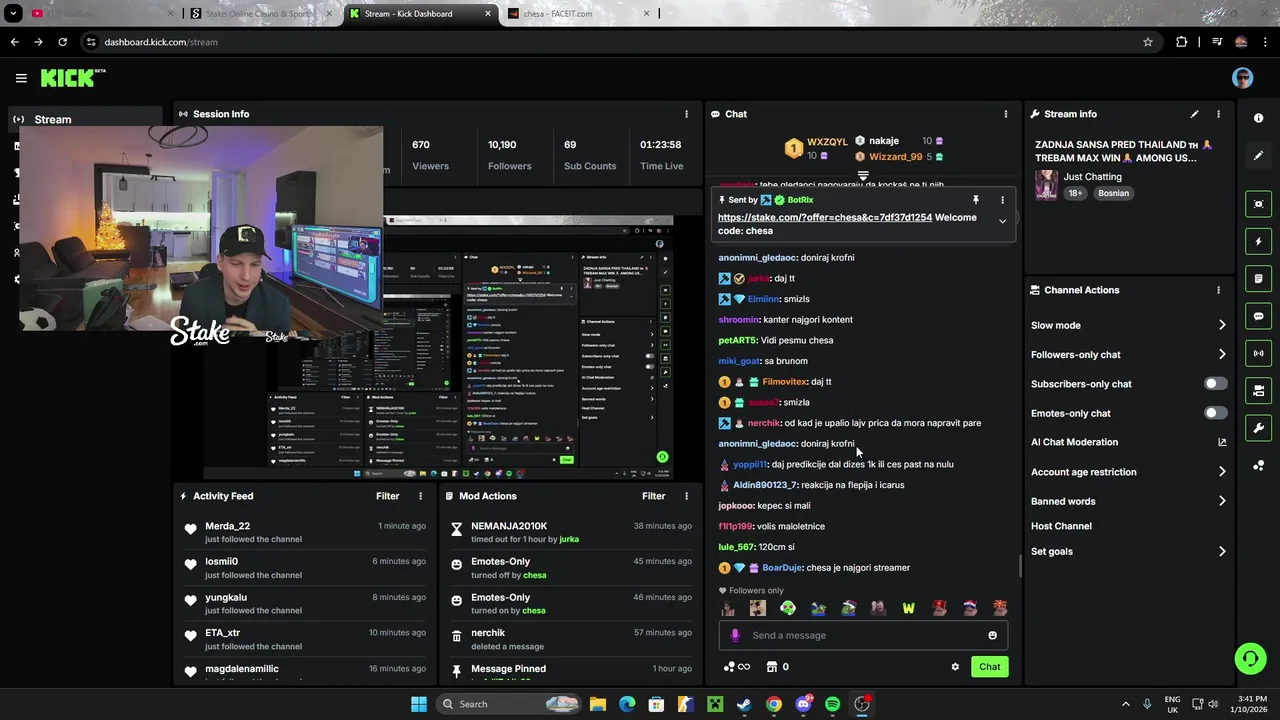Expand Followers-only chat settings

(1222, 354)
